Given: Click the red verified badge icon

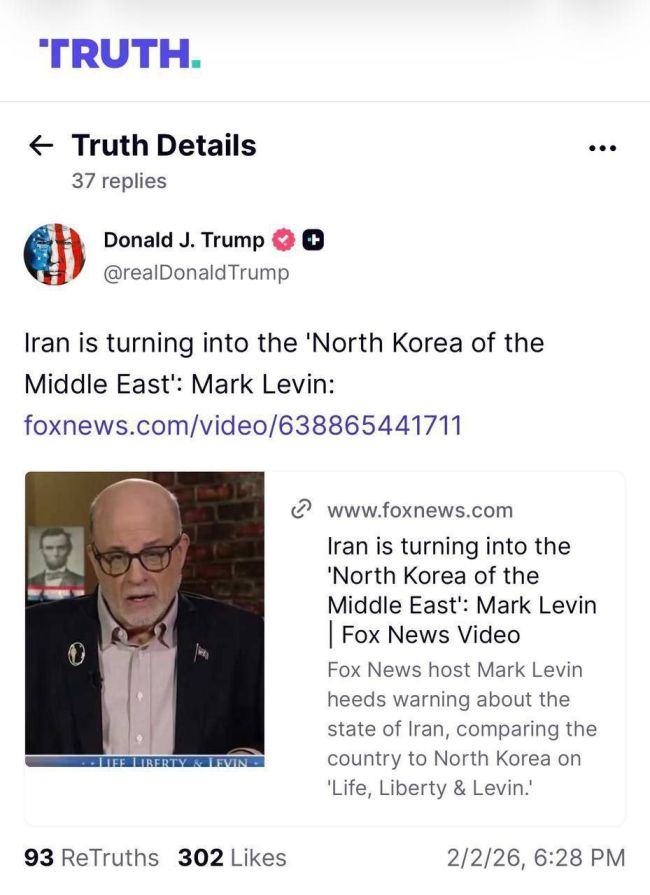Looking at the screenshot, I should pos(284,240).
